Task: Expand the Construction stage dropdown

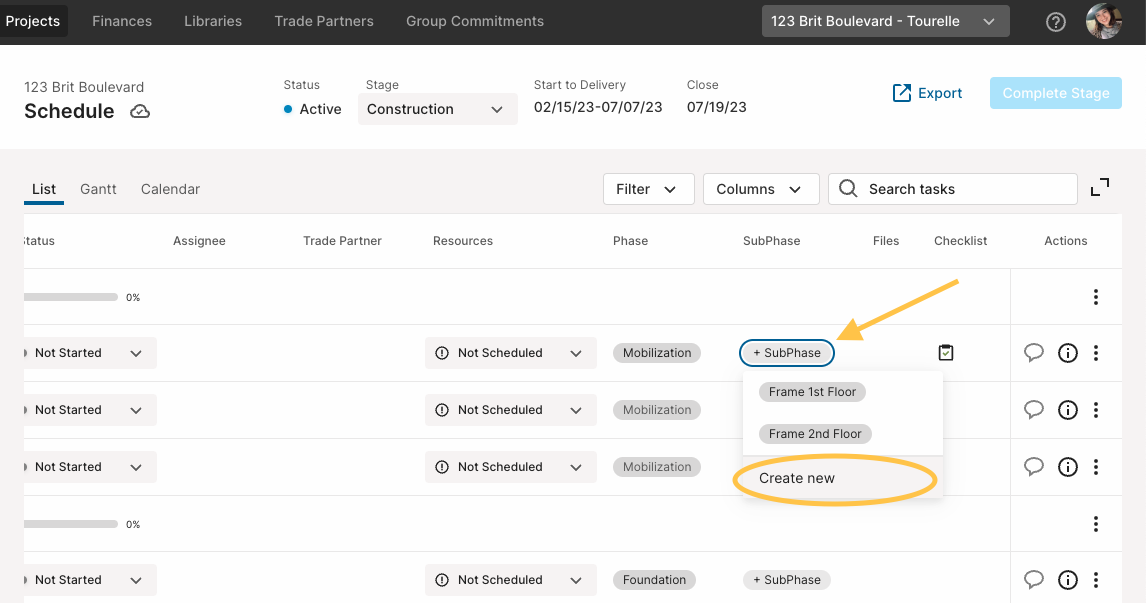Action: (x=438, y=109)
